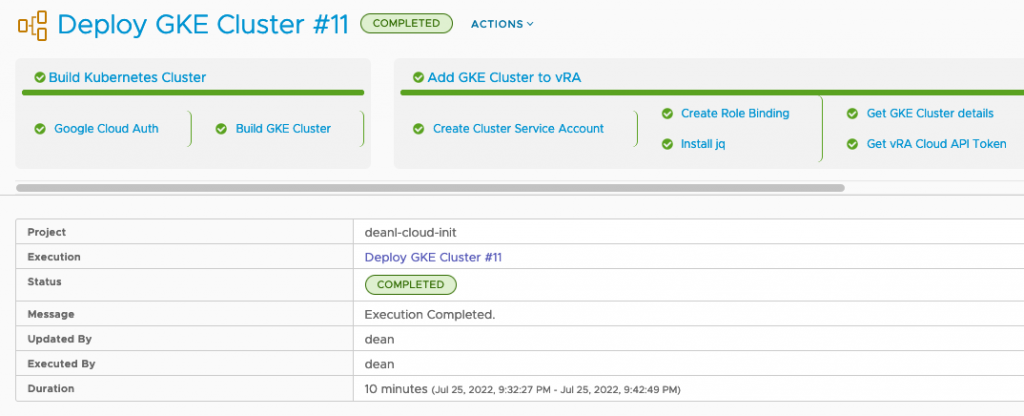The width and height of the screenshot is (1024, 416).
Task: Click check icon next to Get vRA Cloud API Token
Action: [852, 144]
